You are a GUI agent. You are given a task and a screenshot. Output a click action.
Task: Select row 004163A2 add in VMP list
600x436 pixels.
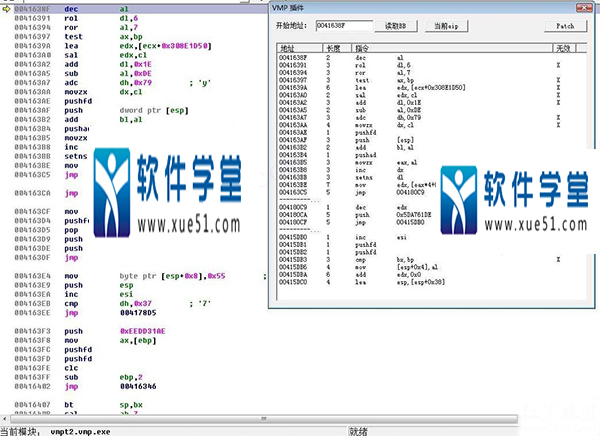[432, 103]
